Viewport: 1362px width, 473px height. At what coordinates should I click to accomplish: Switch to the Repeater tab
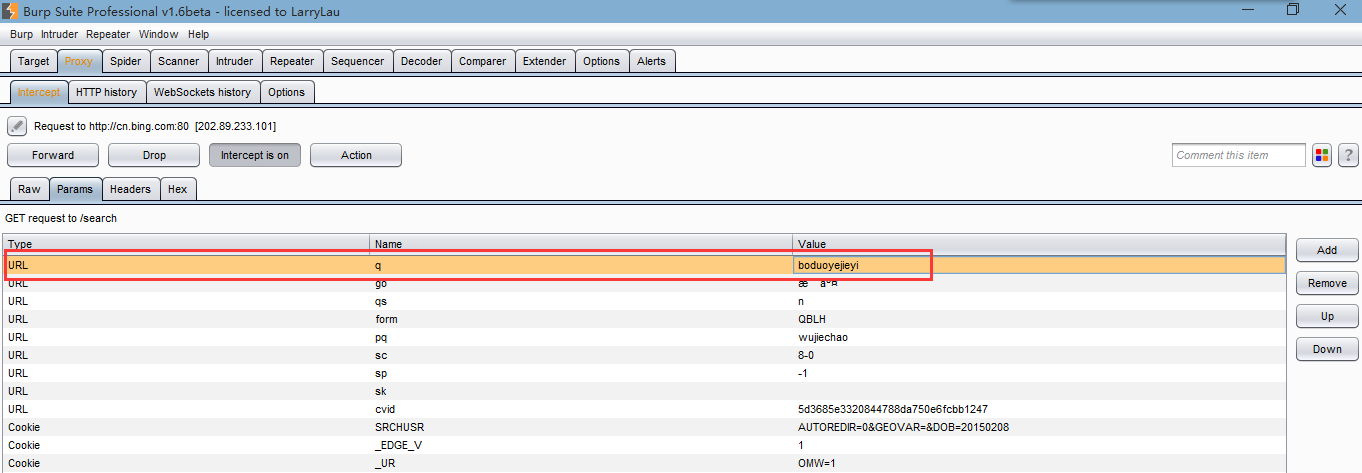(x=292, y=61)
